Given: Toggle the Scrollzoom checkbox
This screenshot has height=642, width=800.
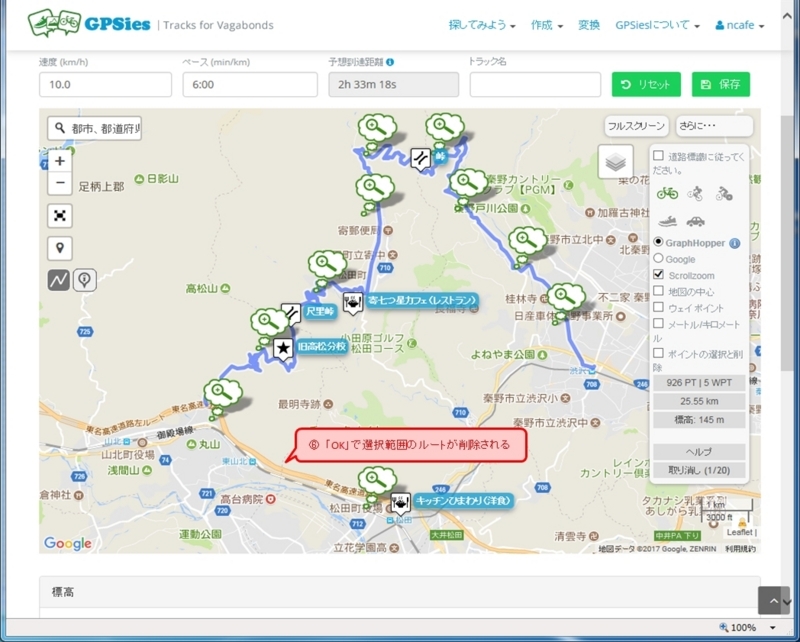Looking at the screenshot, I should pos(659,275).
